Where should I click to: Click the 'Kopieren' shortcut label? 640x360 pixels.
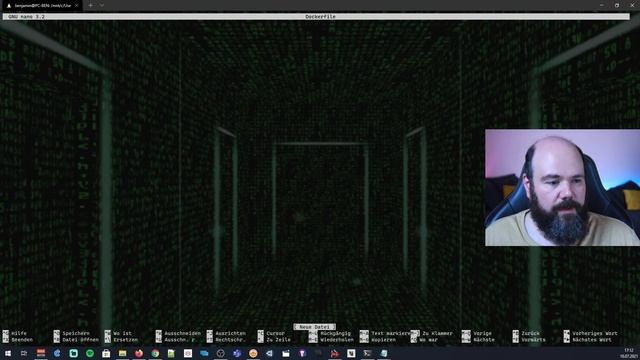pyautogui.click(x=383, y=340)
